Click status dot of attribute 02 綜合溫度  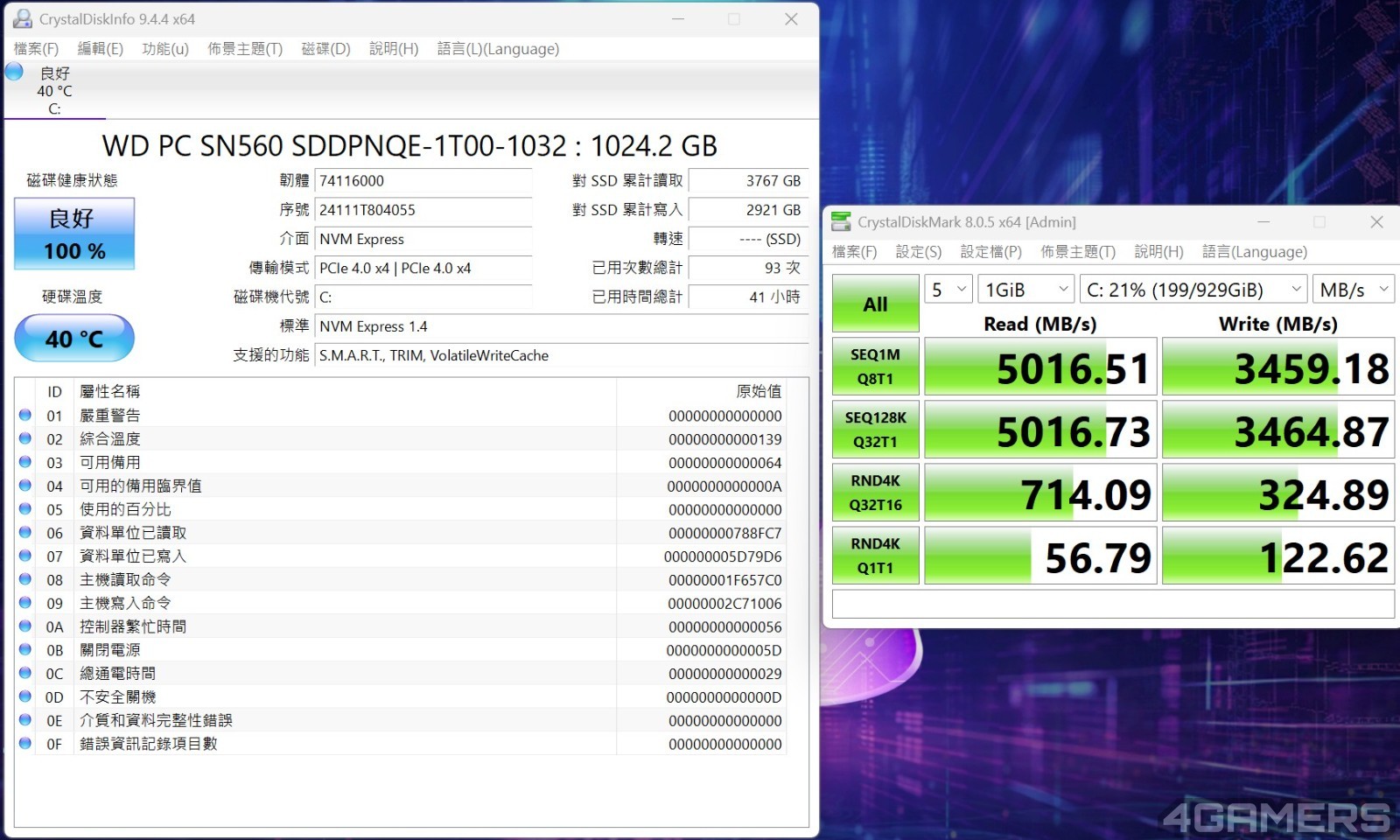tap(25, 438)
